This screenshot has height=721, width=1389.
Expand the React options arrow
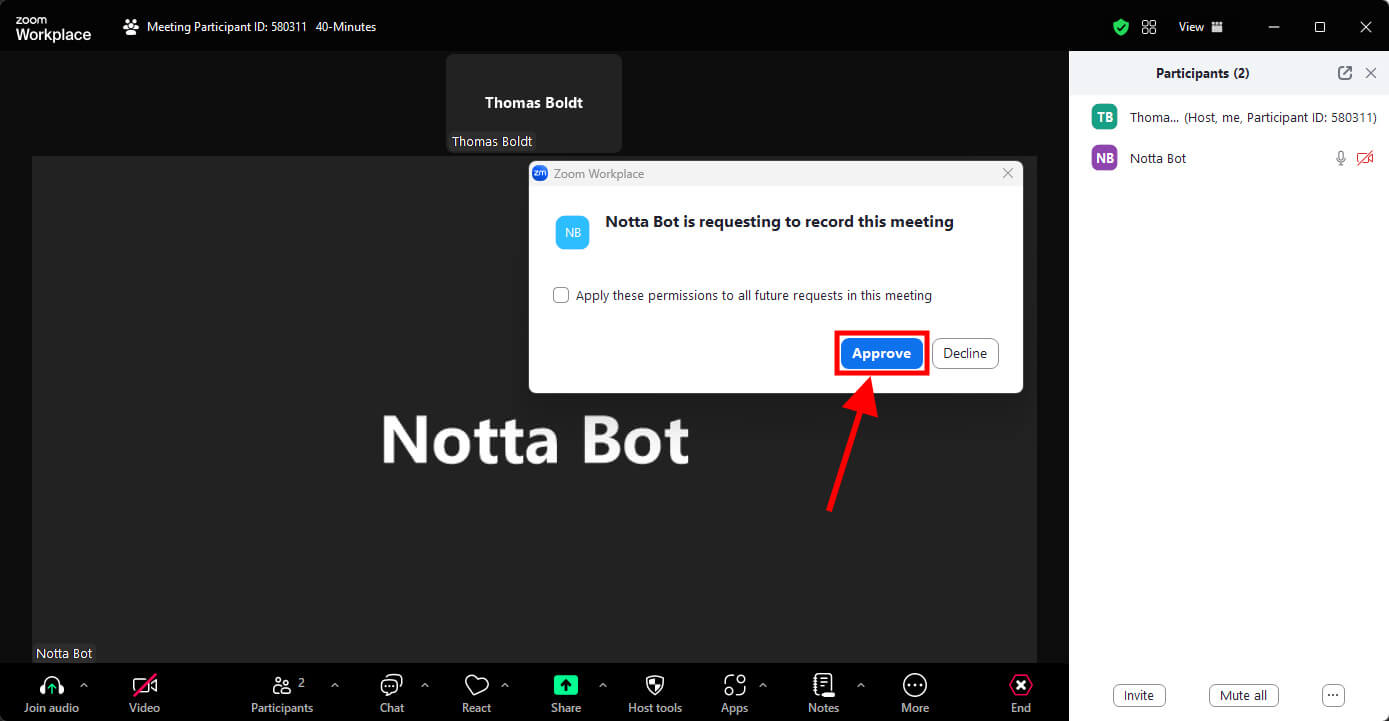505,686
